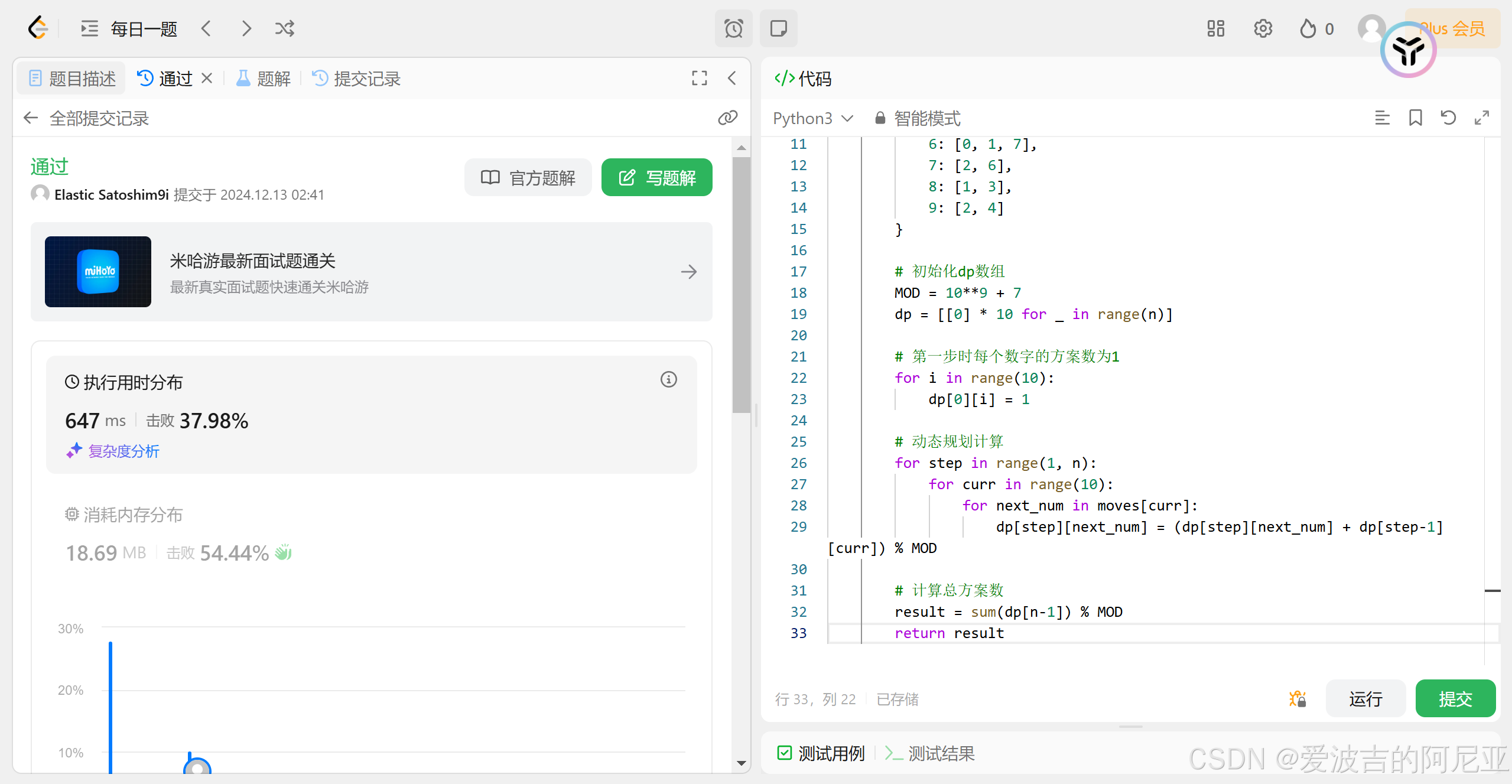The height and width of the screenshot is (784, 1512).
Task: Click the bookmark icon in code editor
Action: tap(1415, 118)
